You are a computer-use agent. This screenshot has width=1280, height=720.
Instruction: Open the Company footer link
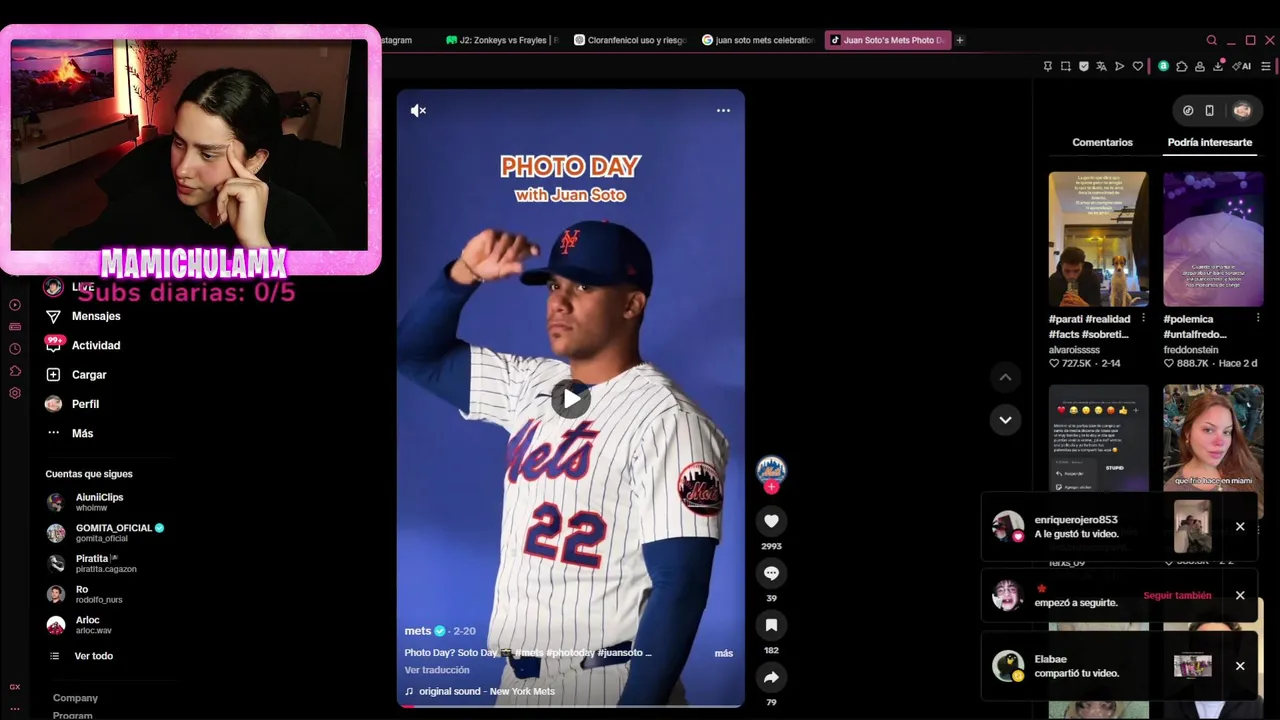click(x=75, y=698)
